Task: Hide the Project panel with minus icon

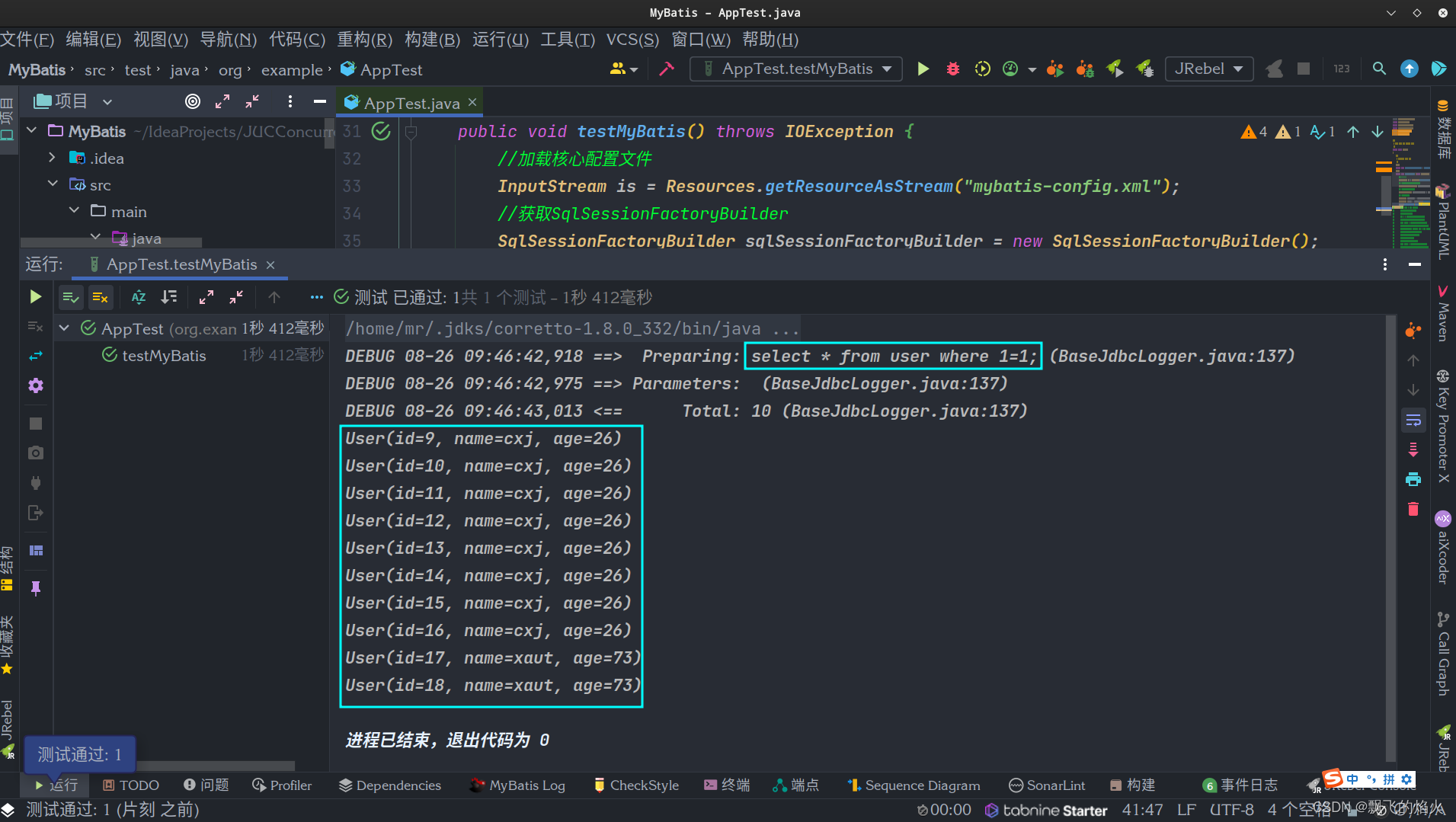Action: pos(319,101)
